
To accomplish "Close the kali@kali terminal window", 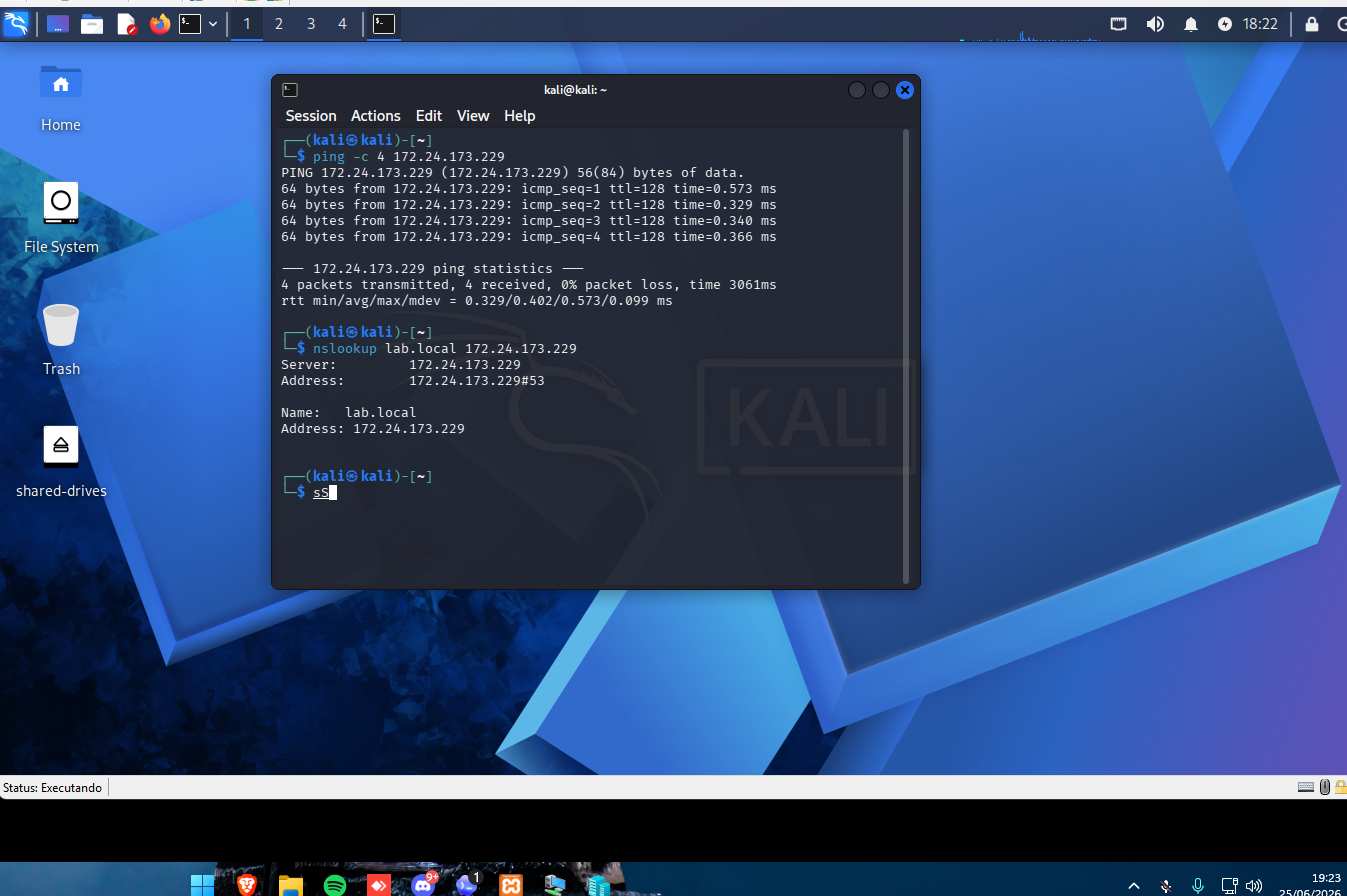I will pyautogui.click(x=905, y=90).
